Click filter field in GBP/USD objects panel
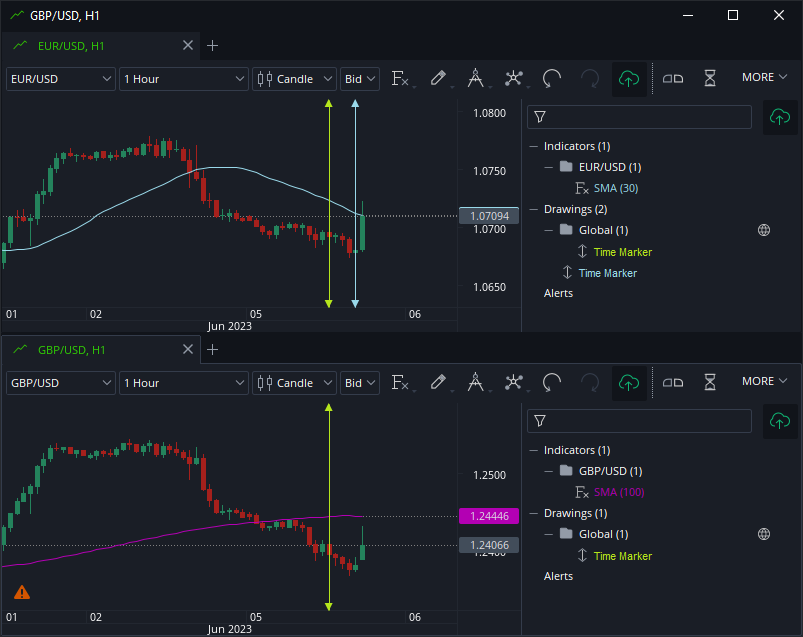 (639, 421)
